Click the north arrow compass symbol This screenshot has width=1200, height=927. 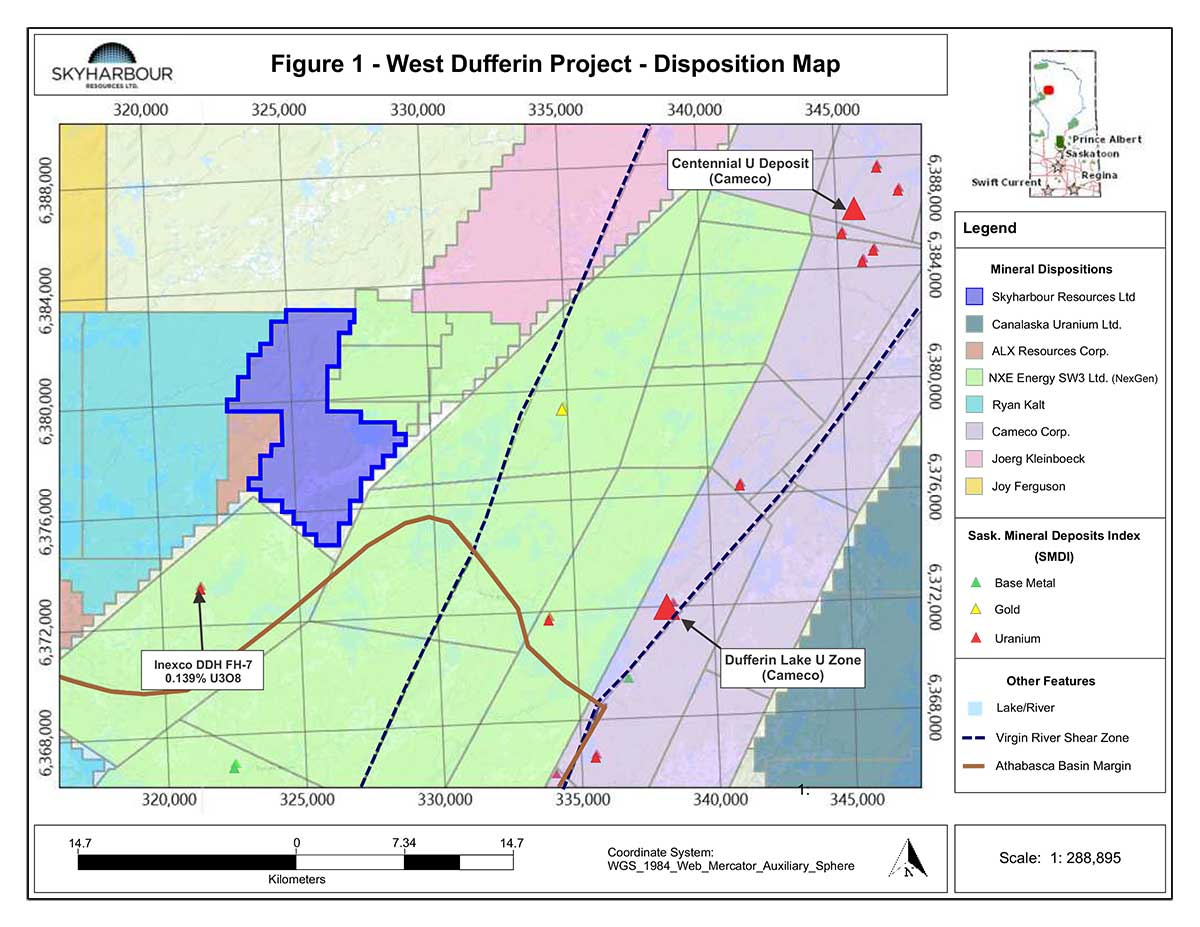click(909, 859)
